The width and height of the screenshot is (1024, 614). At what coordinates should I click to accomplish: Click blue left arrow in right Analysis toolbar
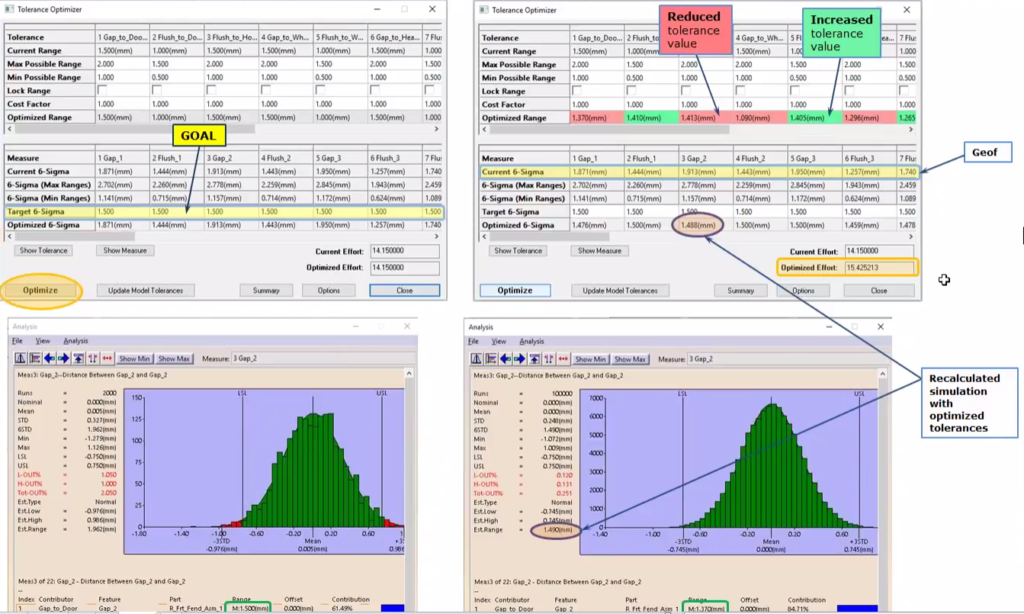(x=504, y=358)
